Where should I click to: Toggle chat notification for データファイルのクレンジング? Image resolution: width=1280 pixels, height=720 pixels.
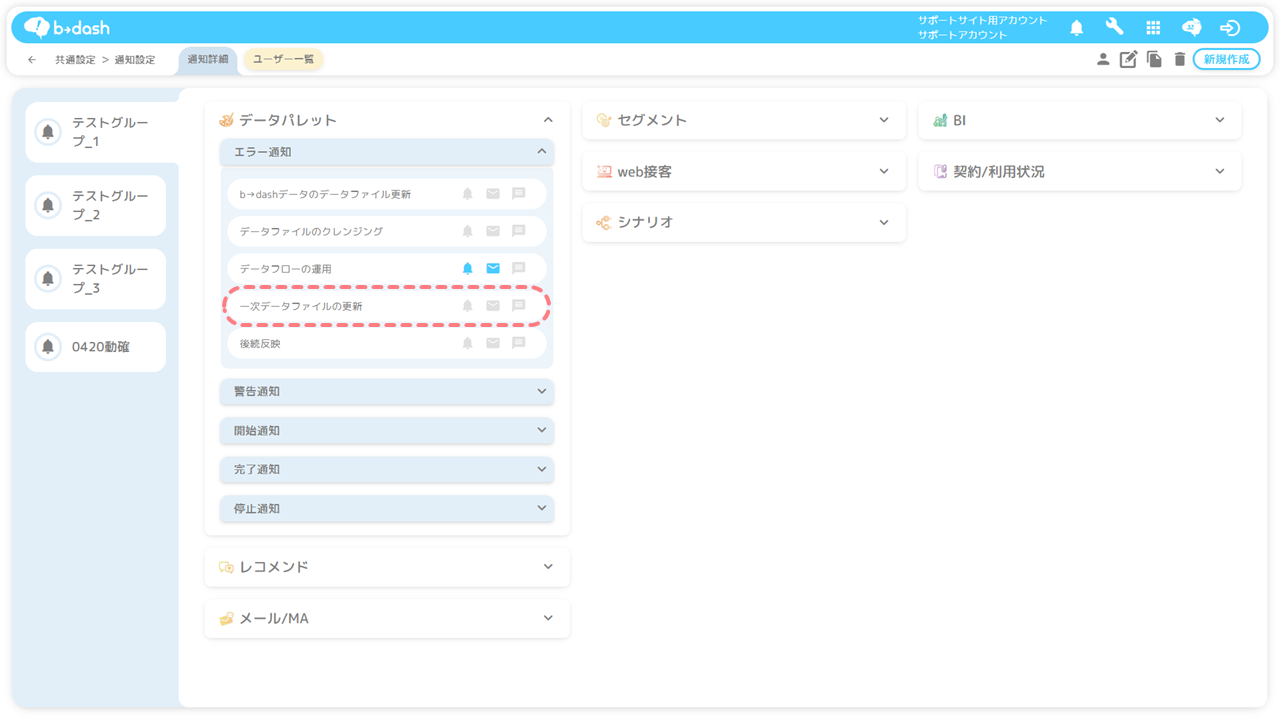(518, 231)
